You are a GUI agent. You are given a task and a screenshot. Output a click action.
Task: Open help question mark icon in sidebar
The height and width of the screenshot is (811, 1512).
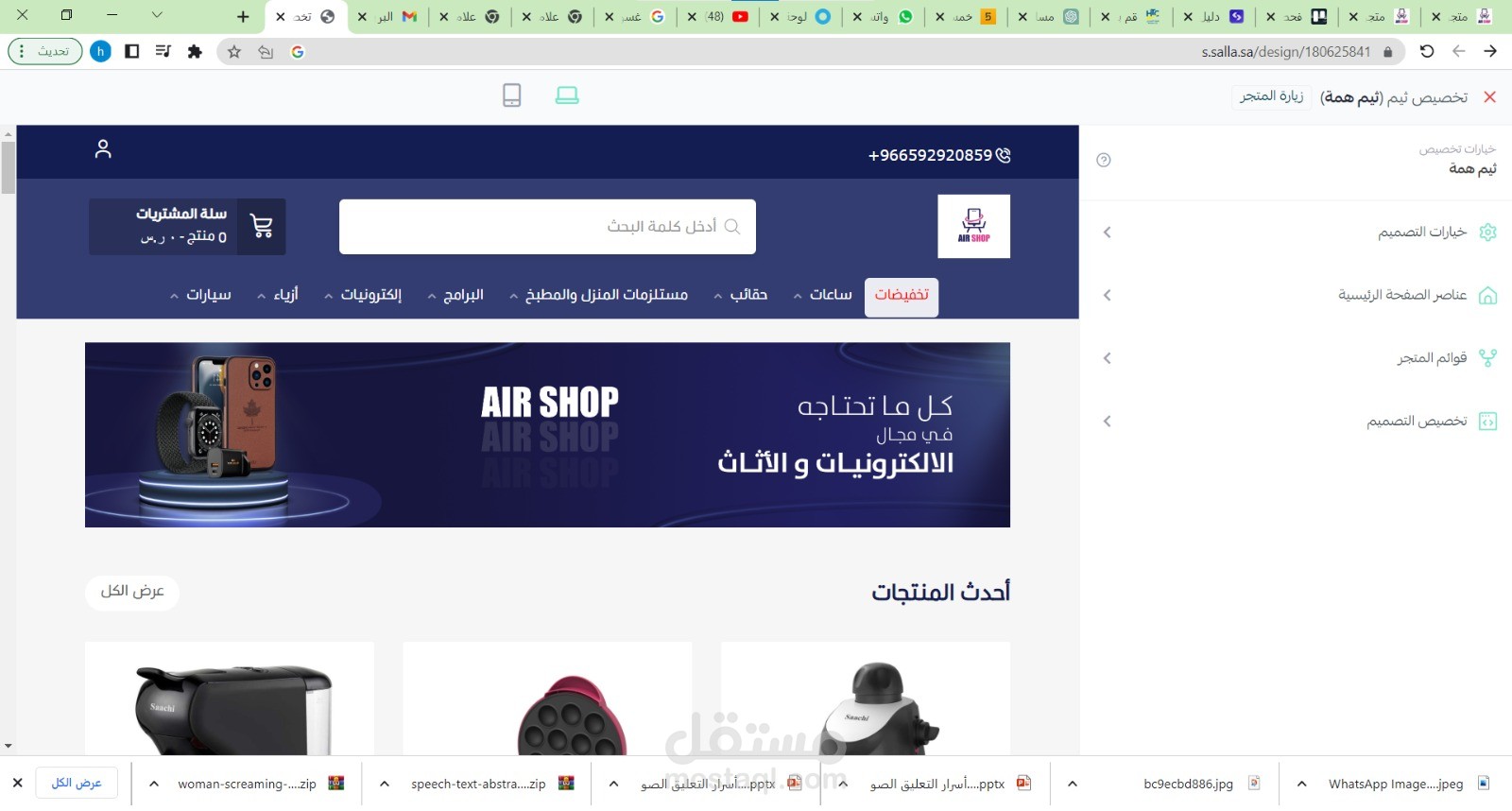[x=1103, y=160]
